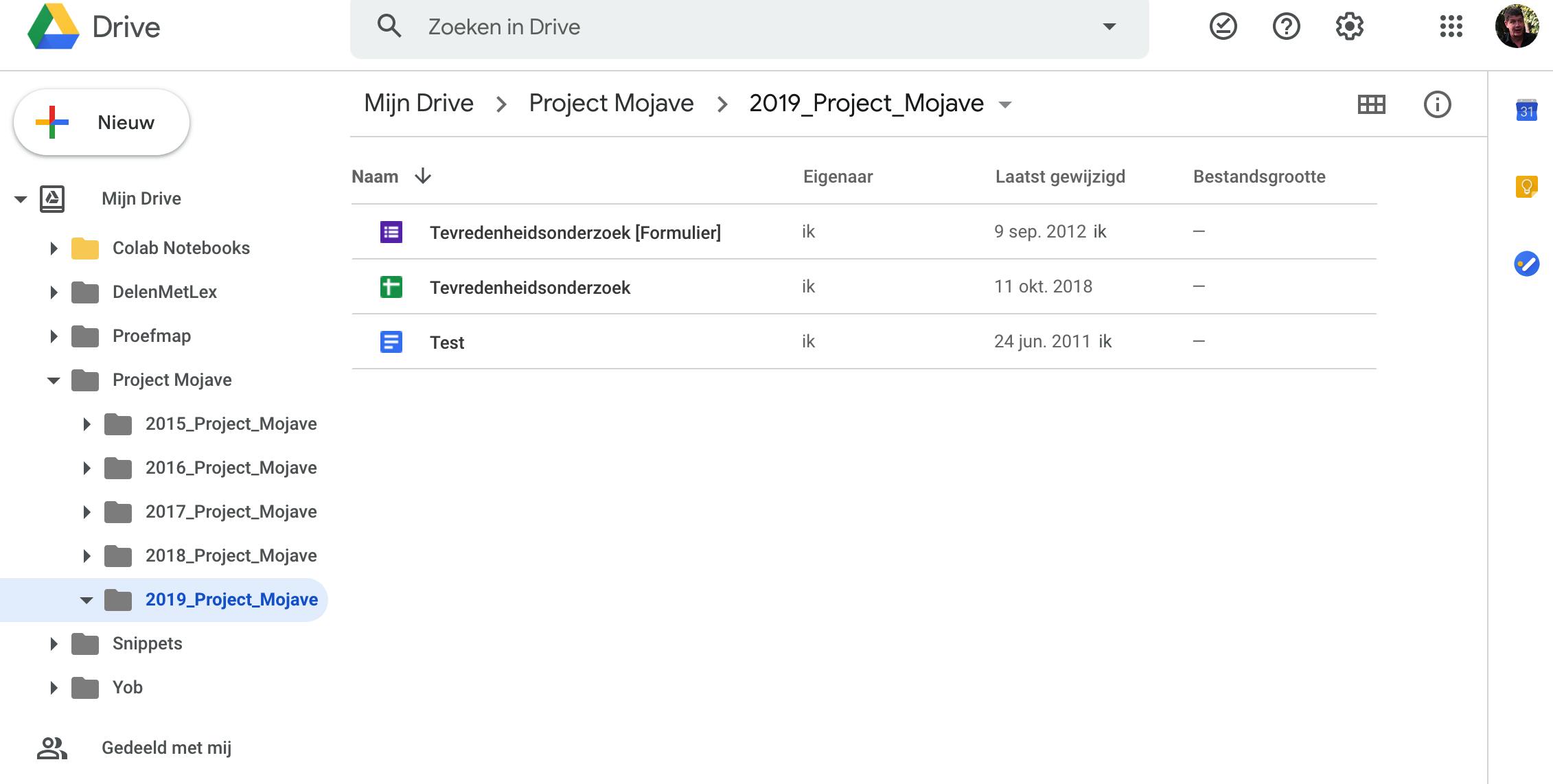Navigate to Project Mojave breadcrumb
This screenshot has width=1553, height=784.
pos(611,103)
